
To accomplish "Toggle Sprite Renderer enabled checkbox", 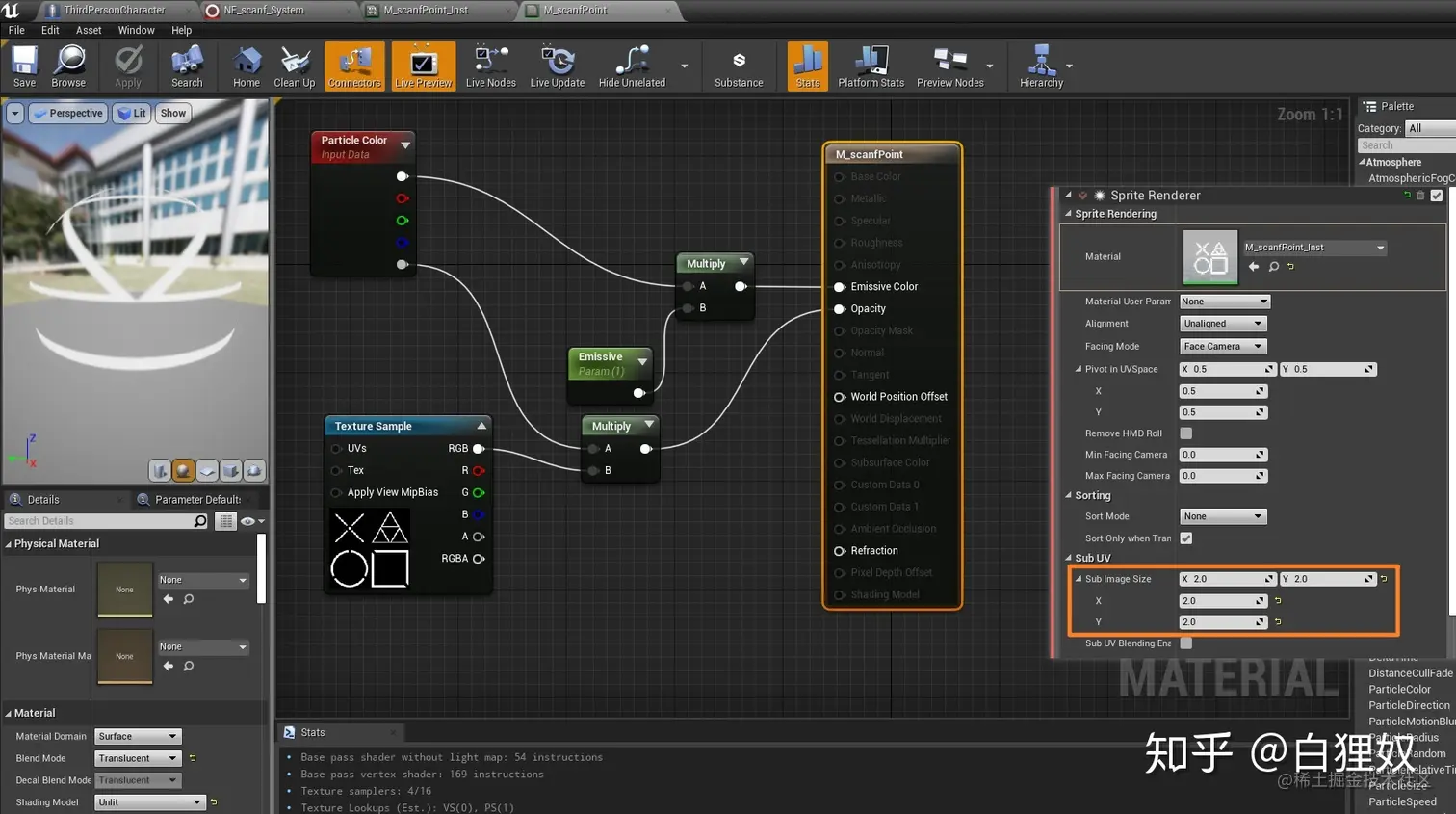I will pyautogui.click(x=1437, y=196).
